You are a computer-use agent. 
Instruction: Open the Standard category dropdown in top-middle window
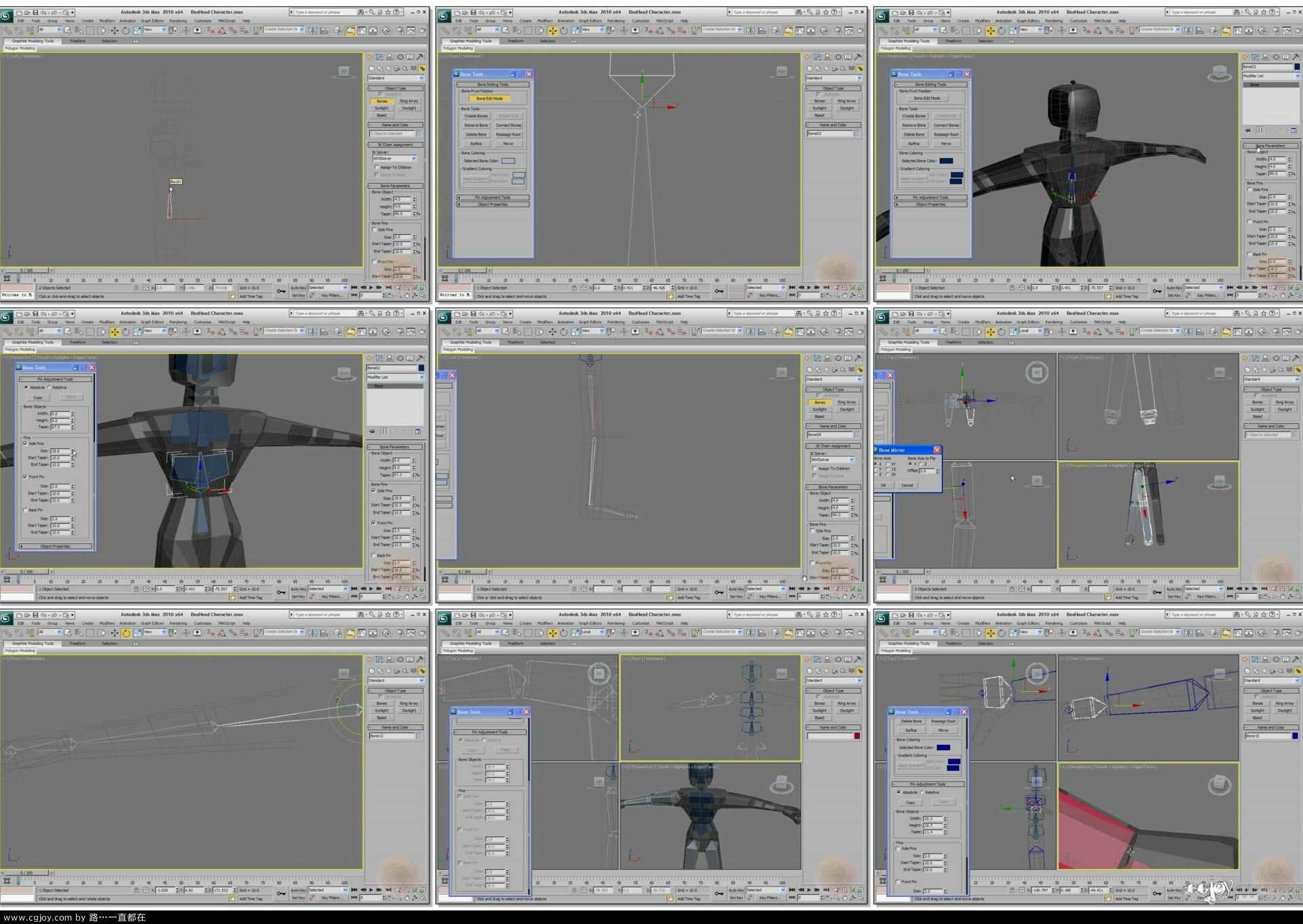click(833, 78)
